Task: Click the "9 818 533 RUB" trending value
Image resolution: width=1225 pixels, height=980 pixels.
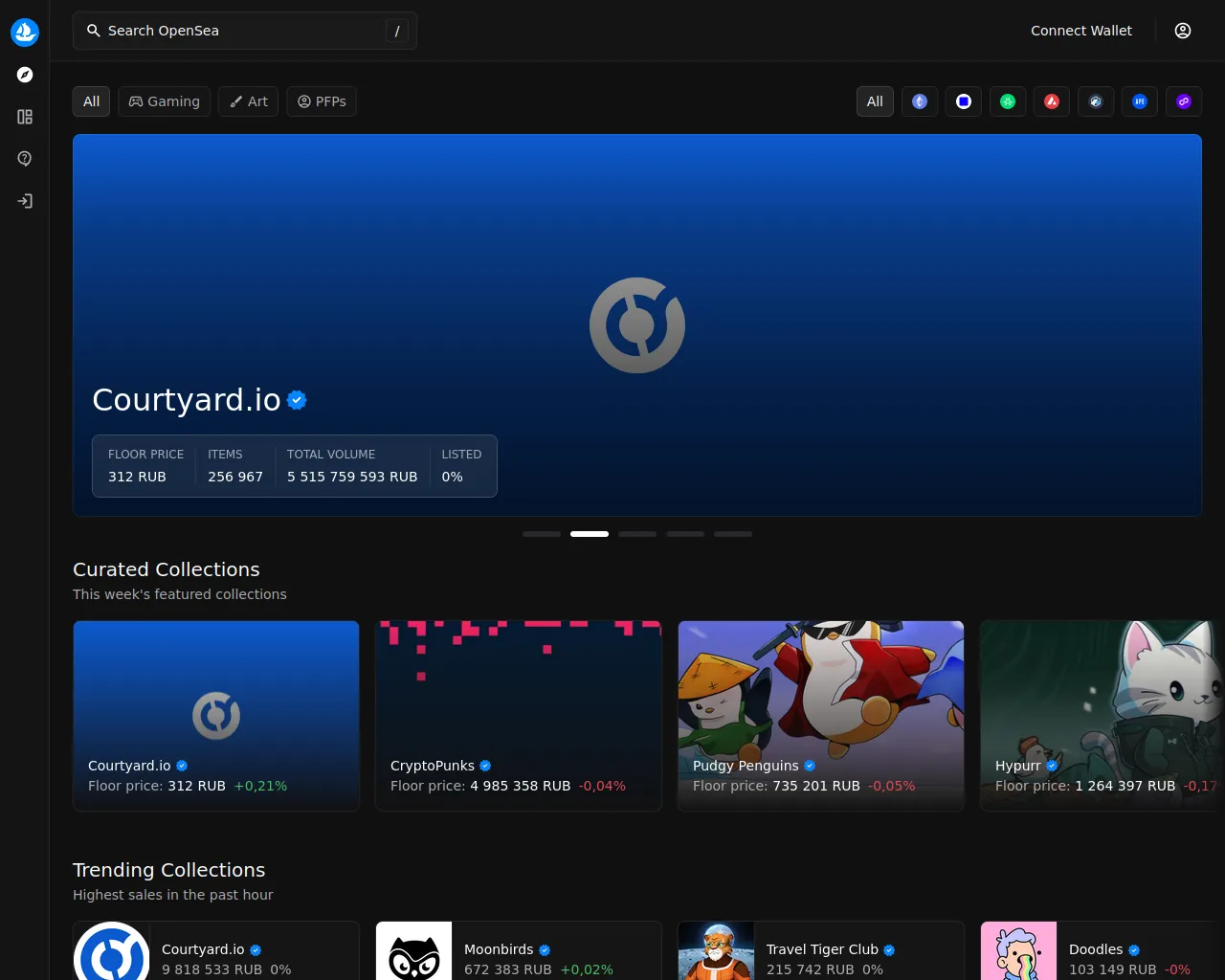Action: pyautogui.click(x=212, y=969)
